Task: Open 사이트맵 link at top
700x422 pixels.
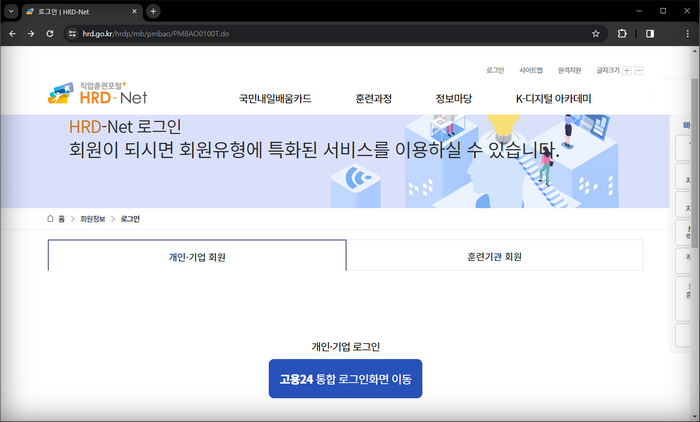Action: (531, 71)
